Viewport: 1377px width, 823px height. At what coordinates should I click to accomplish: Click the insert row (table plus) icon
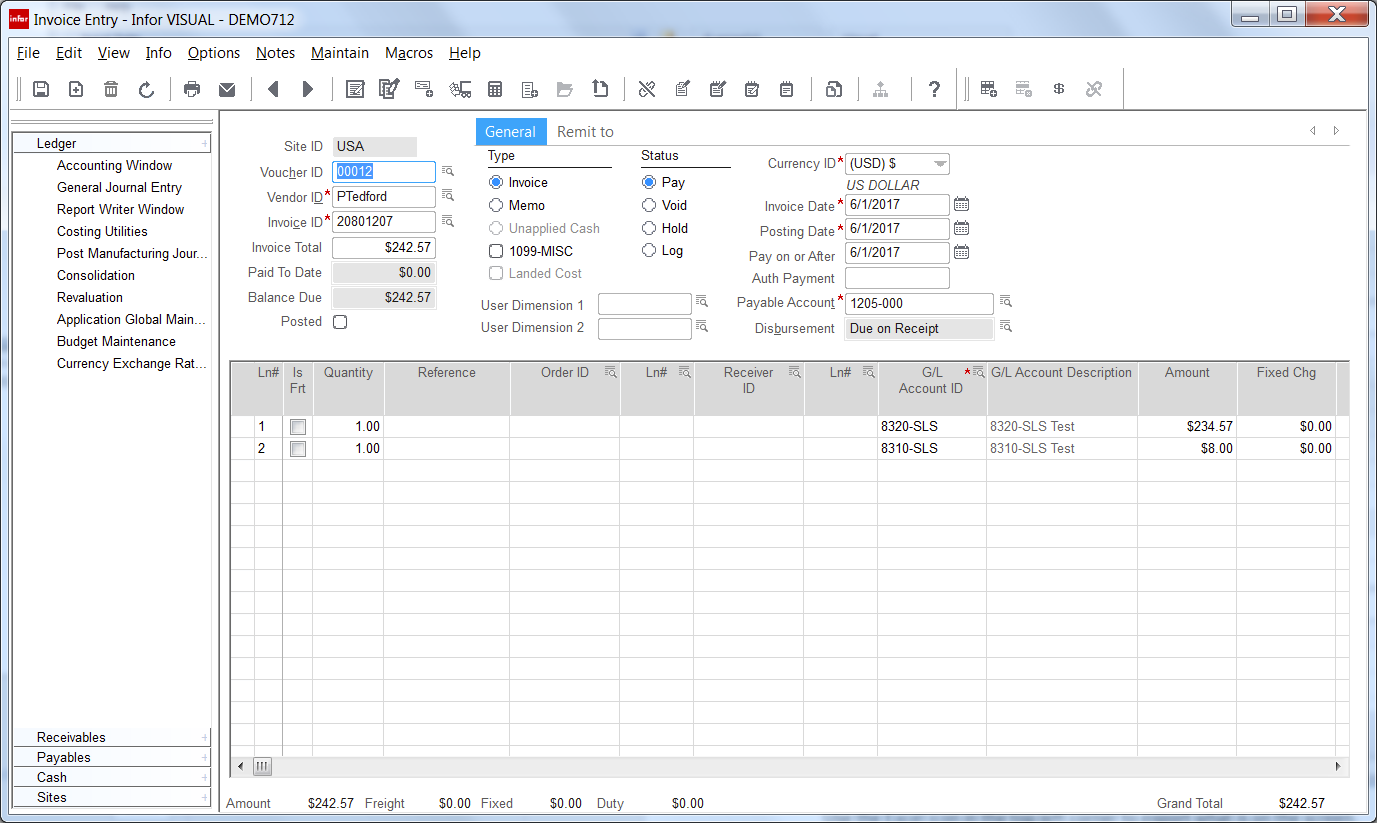point(989,89)
